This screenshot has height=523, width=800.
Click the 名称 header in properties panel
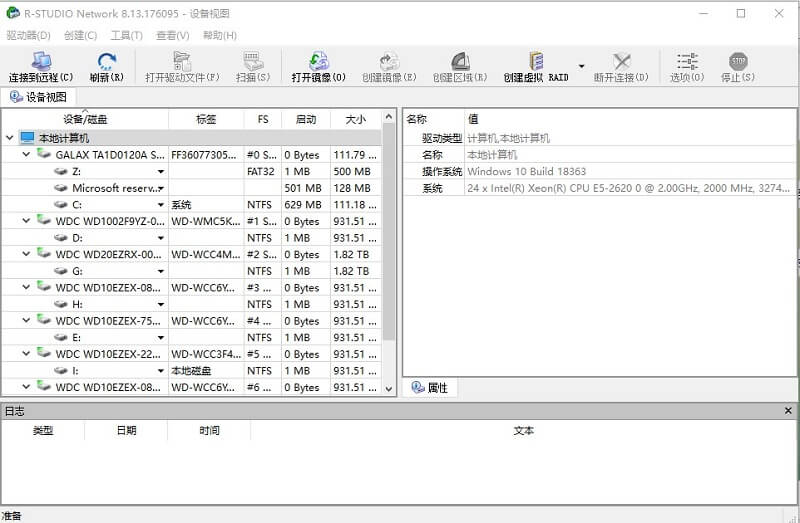tap(416, 119)
